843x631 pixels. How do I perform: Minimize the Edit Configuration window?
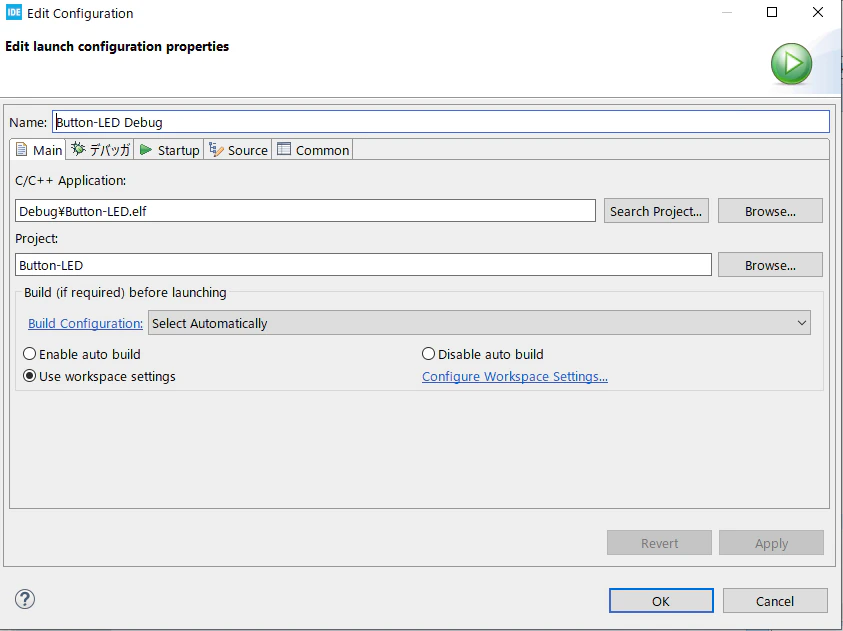[727, 12]
